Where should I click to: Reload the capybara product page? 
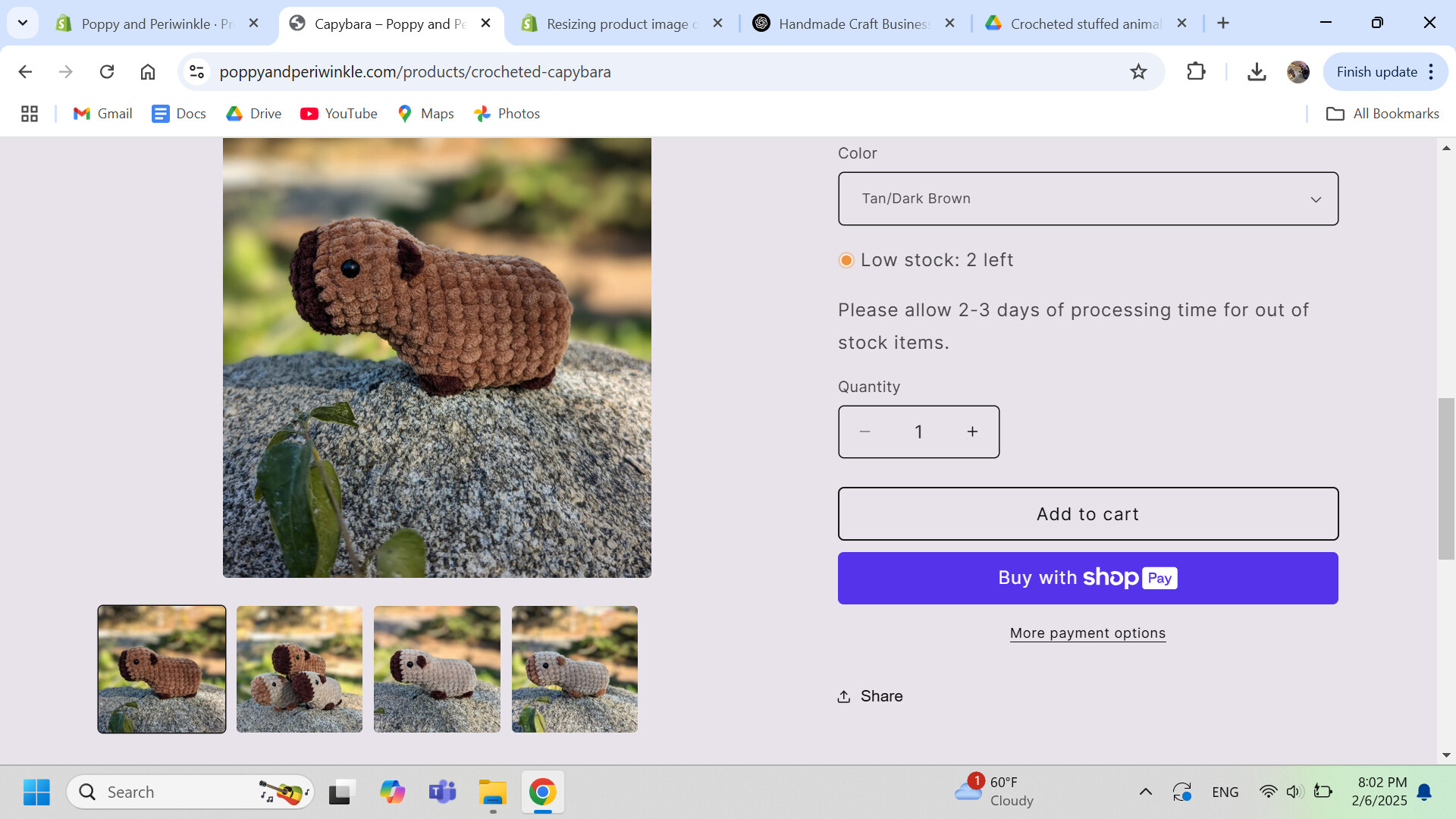[x=107, y=72]
